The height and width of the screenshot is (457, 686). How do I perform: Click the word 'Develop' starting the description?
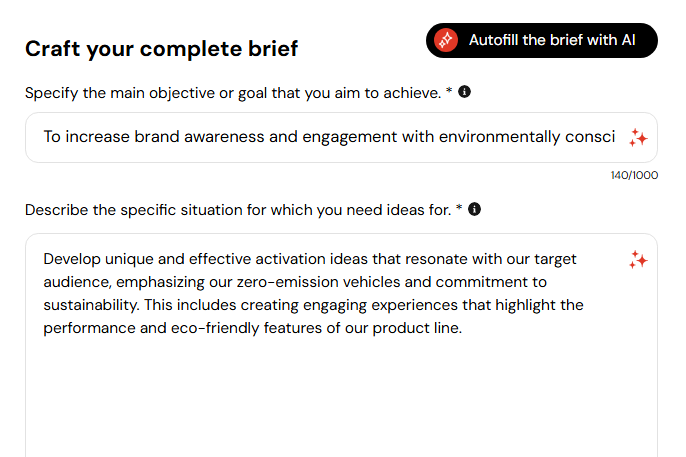(72, 259)
